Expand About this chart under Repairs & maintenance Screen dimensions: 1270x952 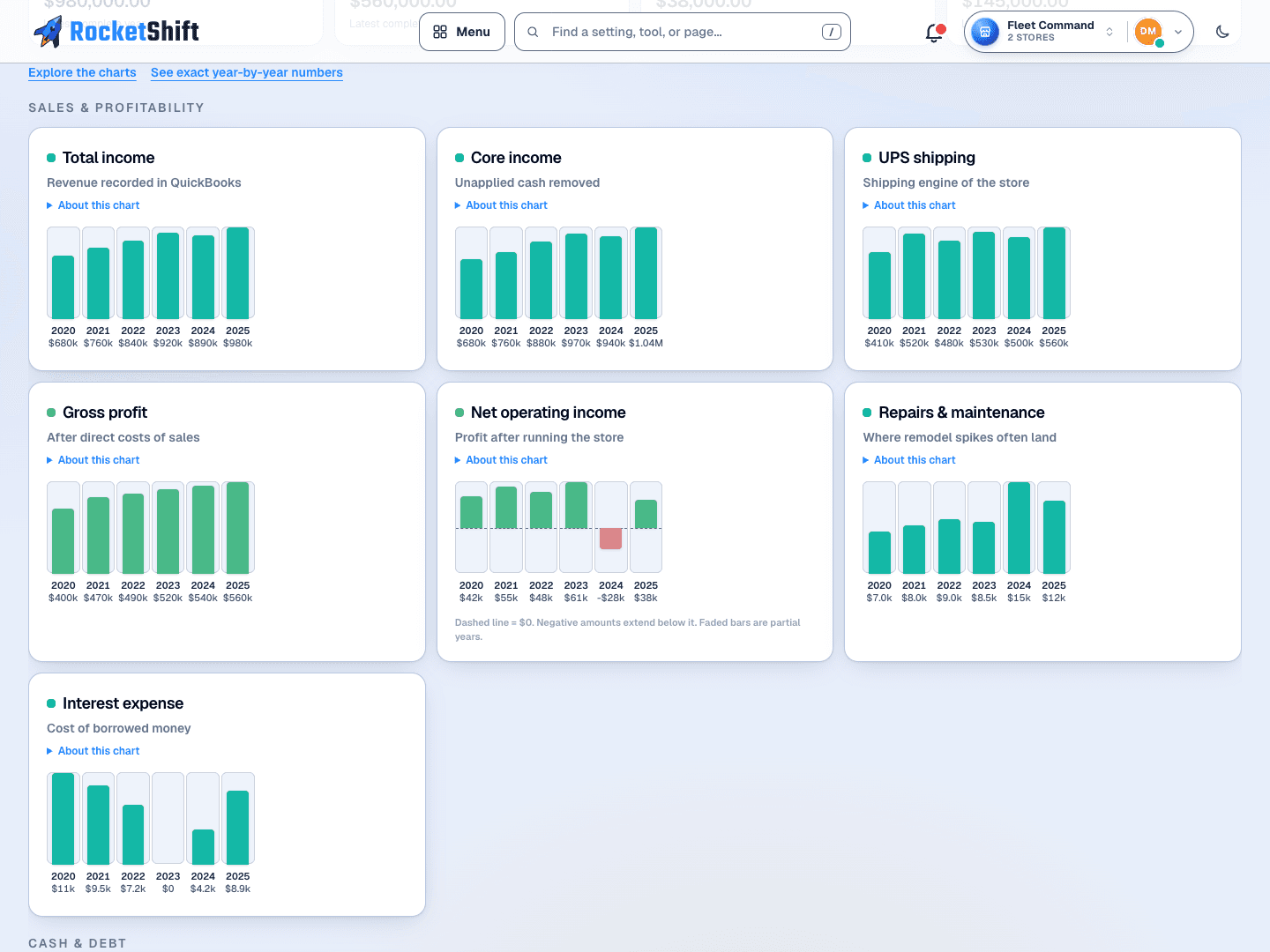[909, 460]
